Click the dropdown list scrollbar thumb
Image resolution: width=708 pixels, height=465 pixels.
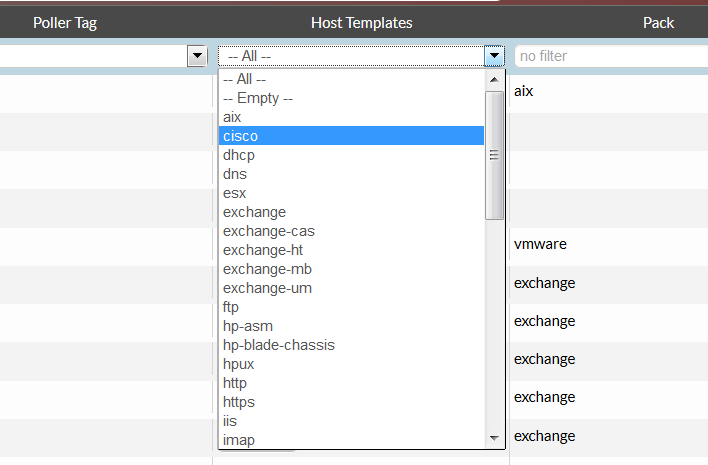pyautogui.click(x=494, y=155)
